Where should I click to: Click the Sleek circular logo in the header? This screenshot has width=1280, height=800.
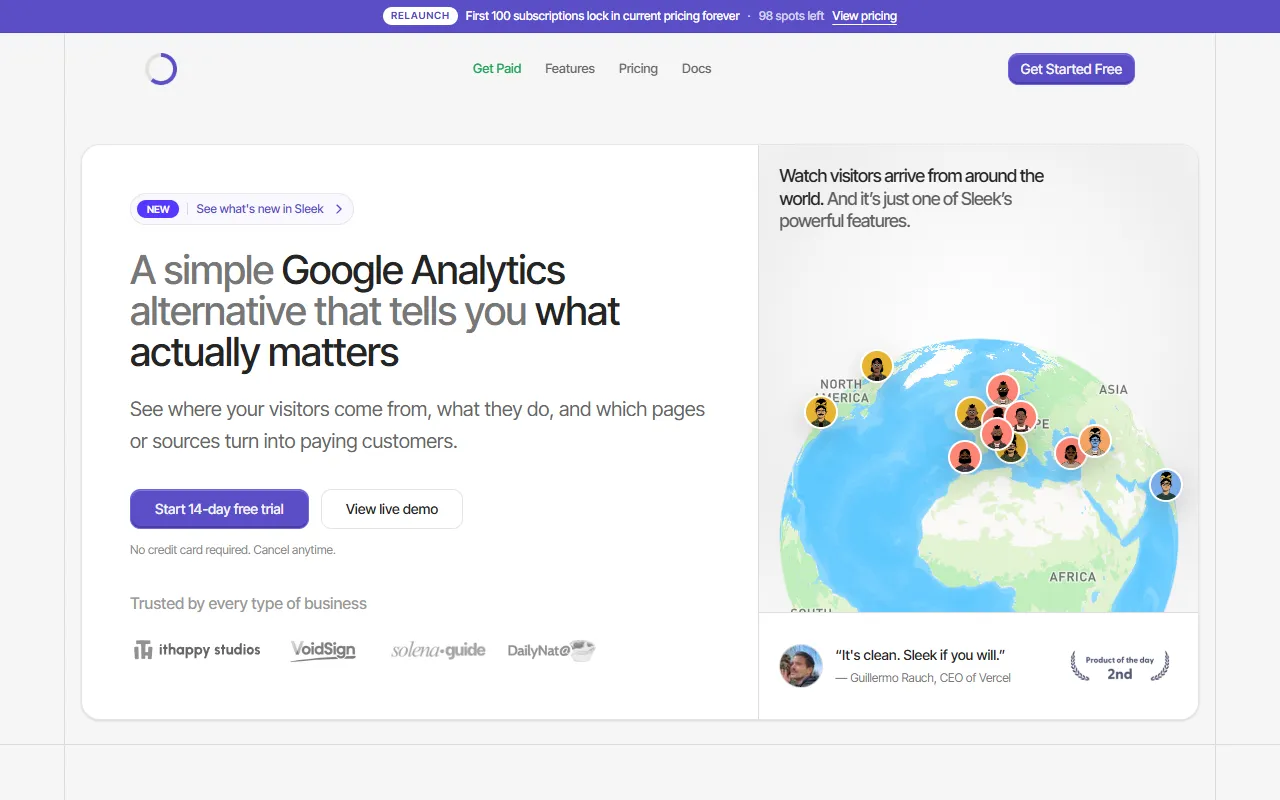point(161,69)
